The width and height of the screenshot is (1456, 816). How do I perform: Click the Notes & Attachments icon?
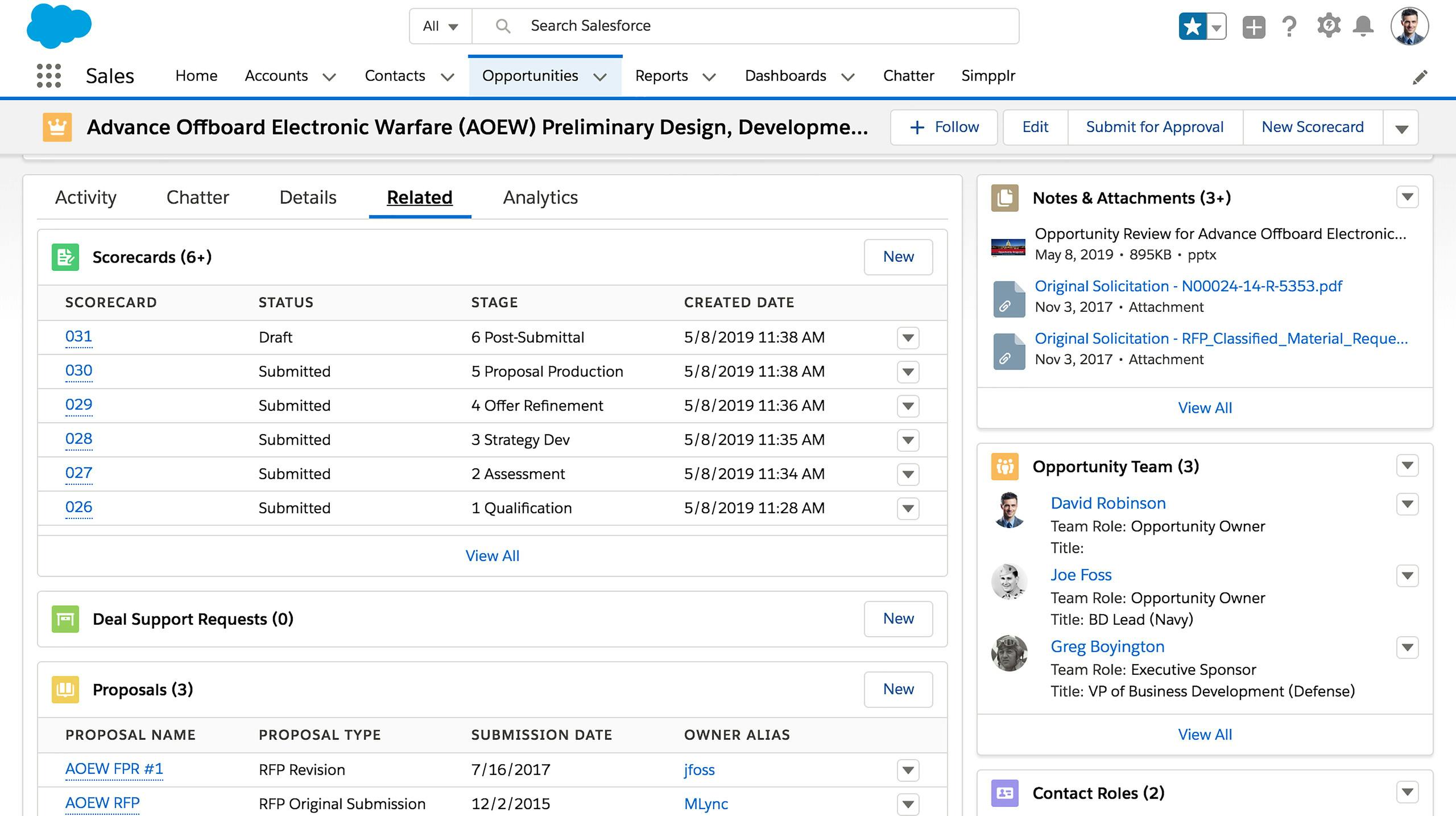[1005, 198]
